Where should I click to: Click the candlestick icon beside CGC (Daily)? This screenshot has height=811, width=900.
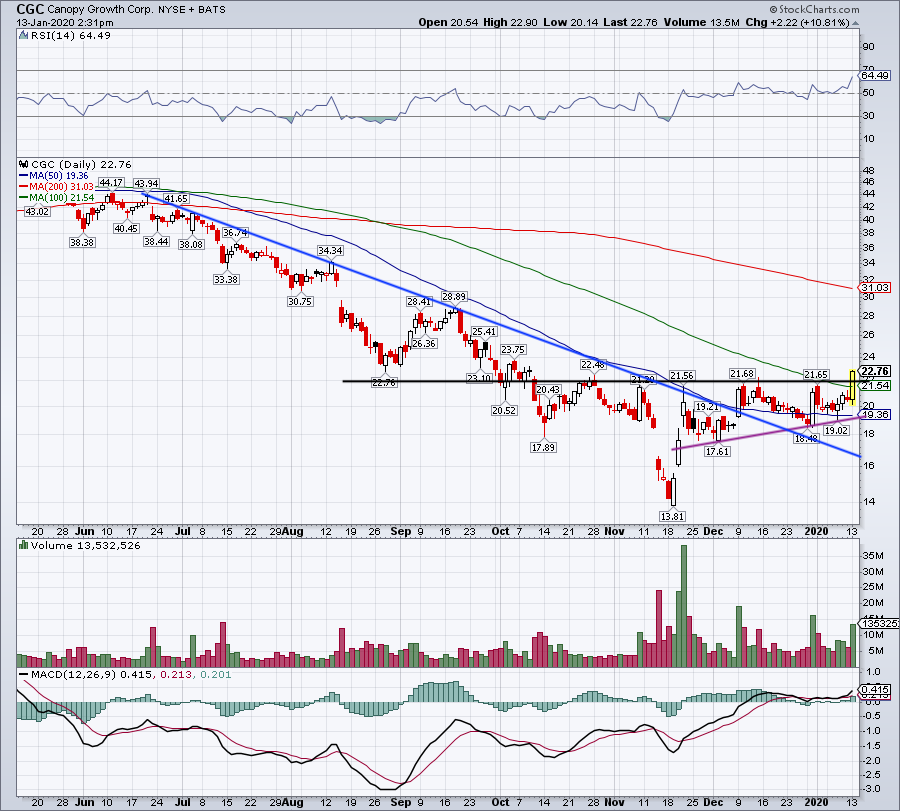(x=24, y=164)
